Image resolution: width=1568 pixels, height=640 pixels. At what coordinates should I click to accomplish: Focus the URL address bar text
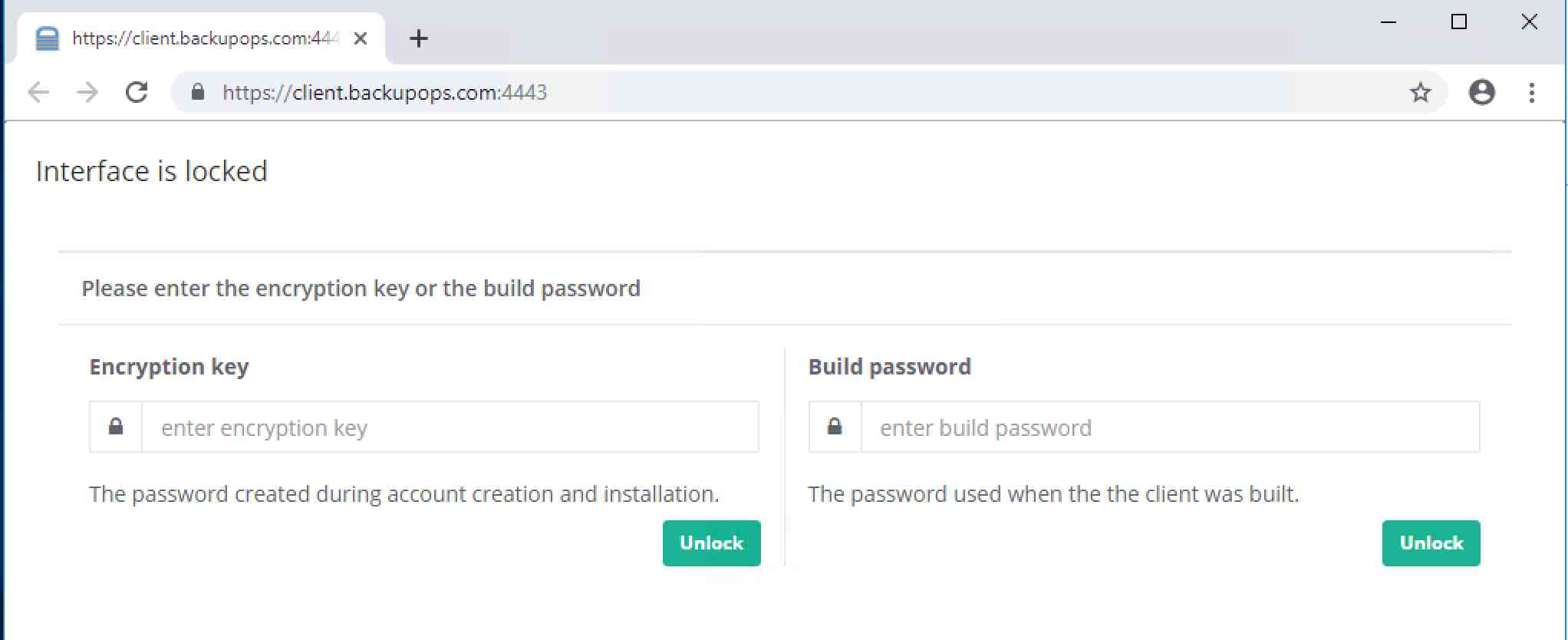click(384, 93)
